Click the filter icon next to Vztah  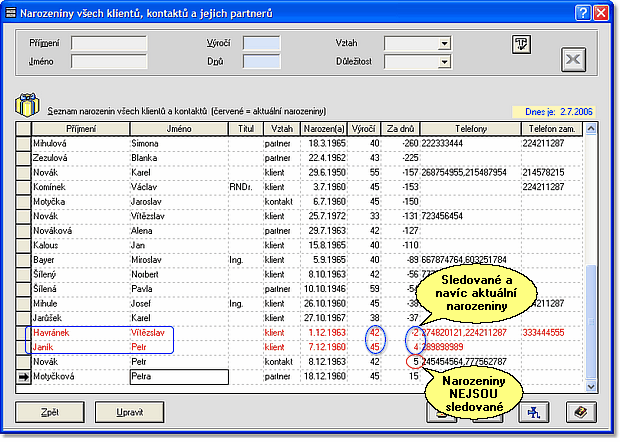[521, 43]
